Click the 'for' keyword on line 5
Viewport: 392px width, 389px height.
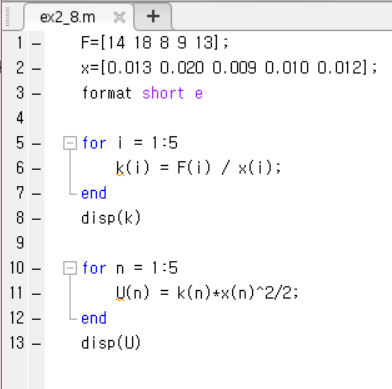94,143
